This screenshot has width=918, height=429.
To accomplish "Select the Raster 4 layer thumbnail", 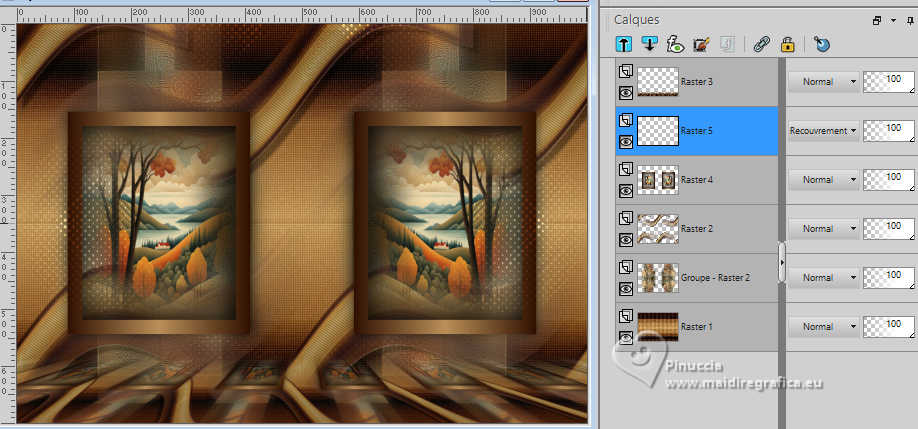I will click(657, 180).
